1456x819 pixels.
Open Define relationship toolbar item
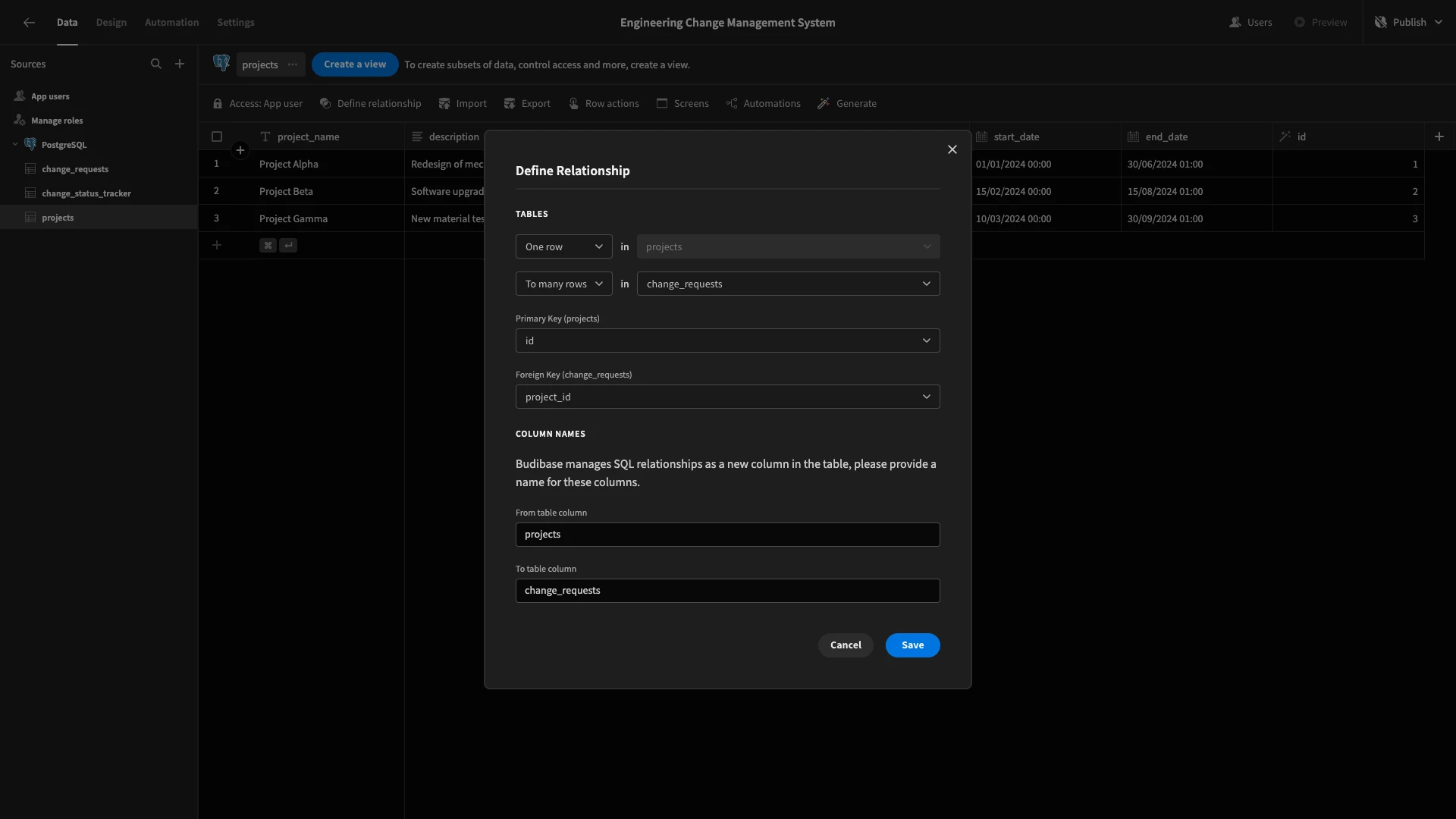(370, 104)
